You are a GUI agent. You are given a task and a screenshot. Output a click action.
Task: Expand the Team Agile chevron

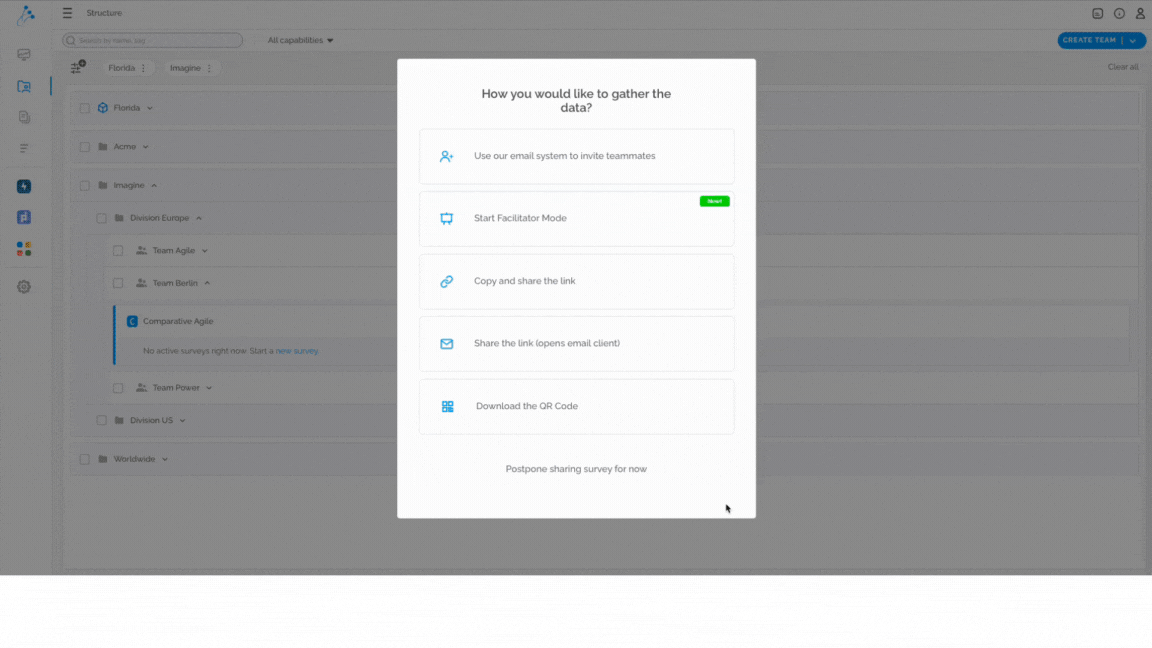(205, 251)
